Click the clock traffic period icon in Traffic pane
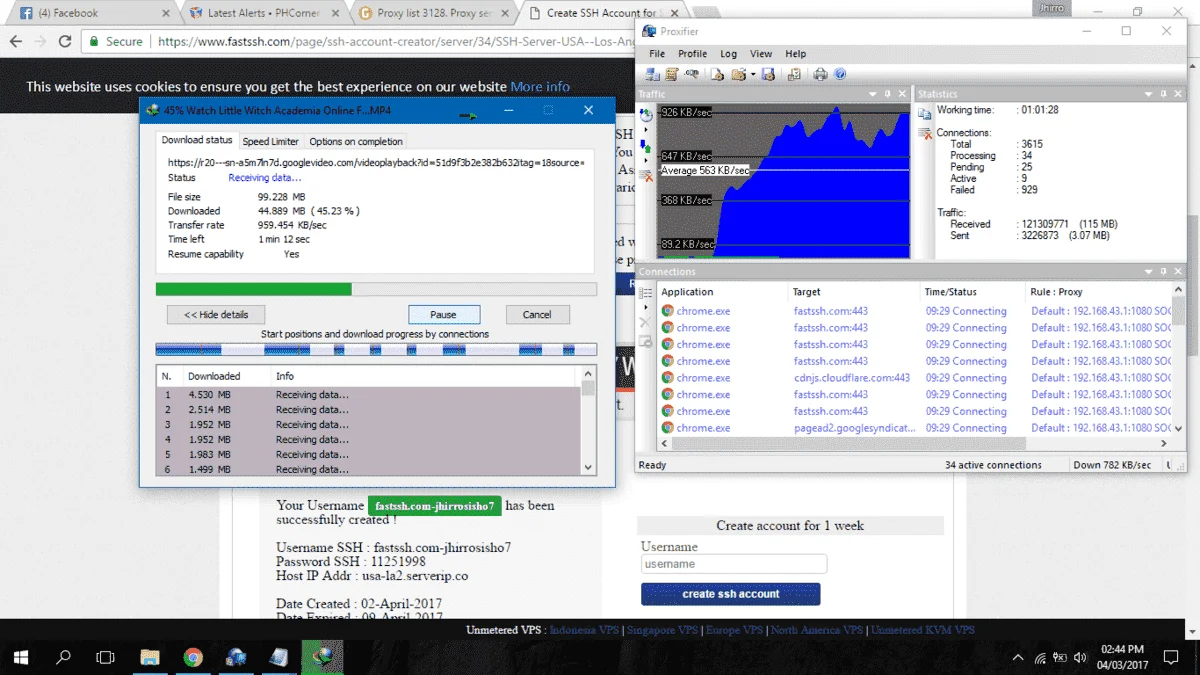The height and width of the screenshot is (675, 1200). pos(646,115)
